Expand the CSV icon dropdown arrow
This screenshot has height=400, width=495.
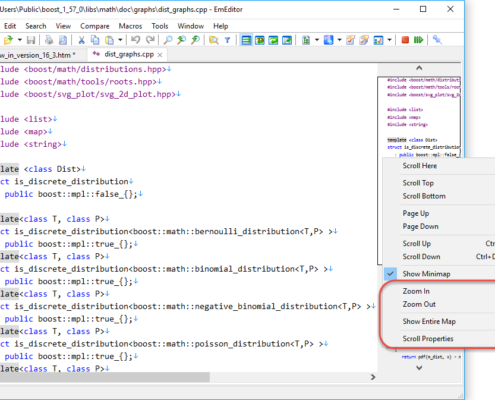[317, 40]
